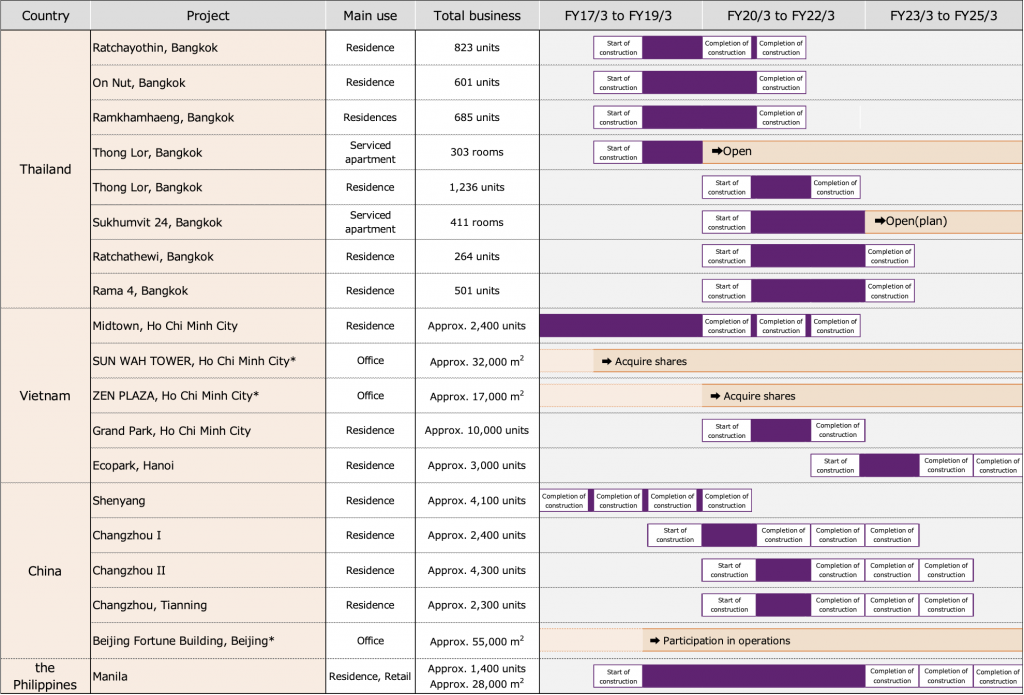Click the "501 units" value

(x=477, y=291)
